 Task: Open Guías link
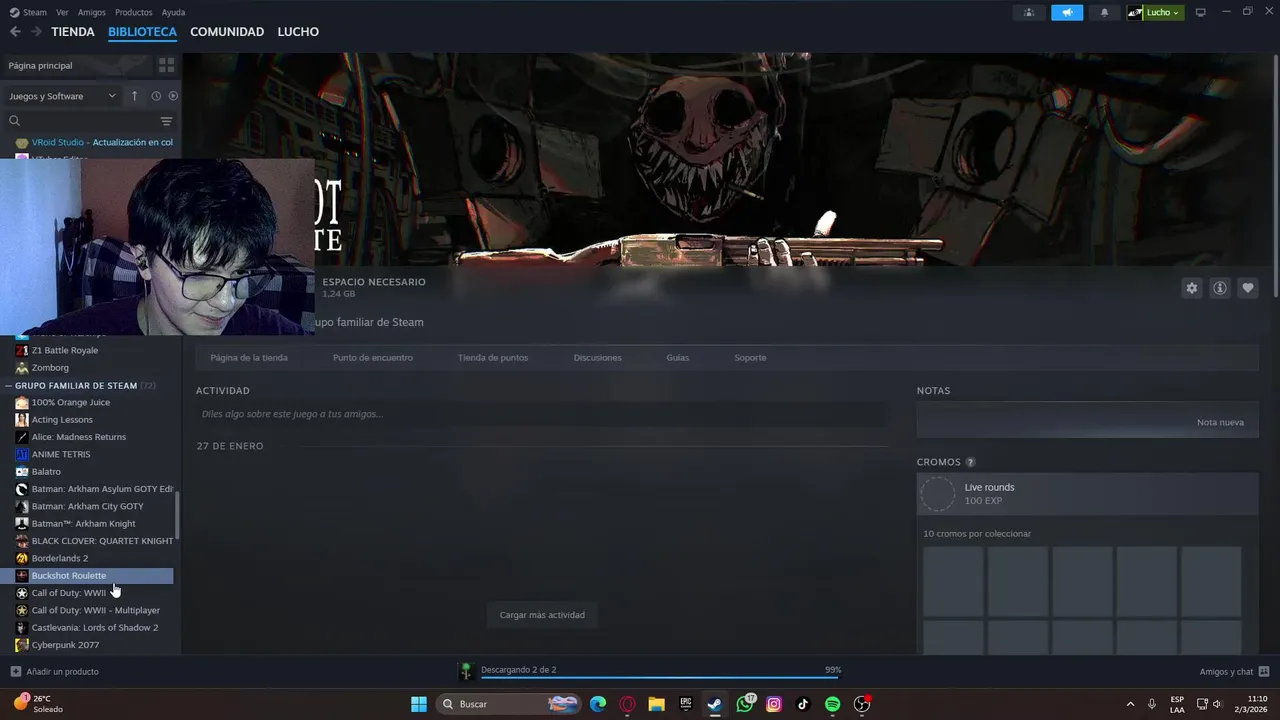[x=678, y=358]
